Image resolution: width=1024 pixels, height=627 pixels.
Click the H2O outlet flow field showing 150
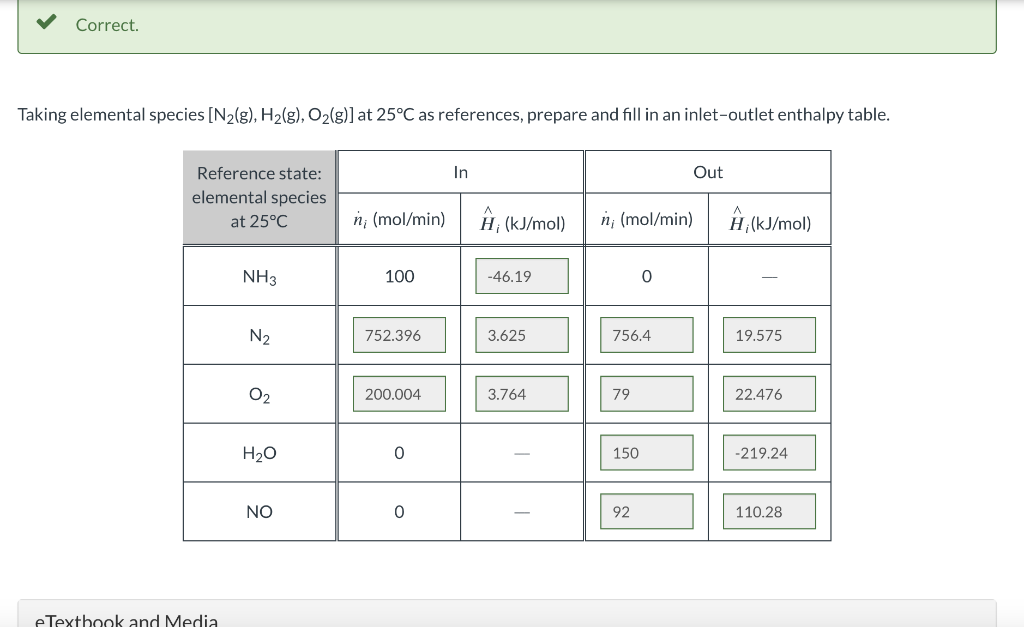click(x=646, y=452)
